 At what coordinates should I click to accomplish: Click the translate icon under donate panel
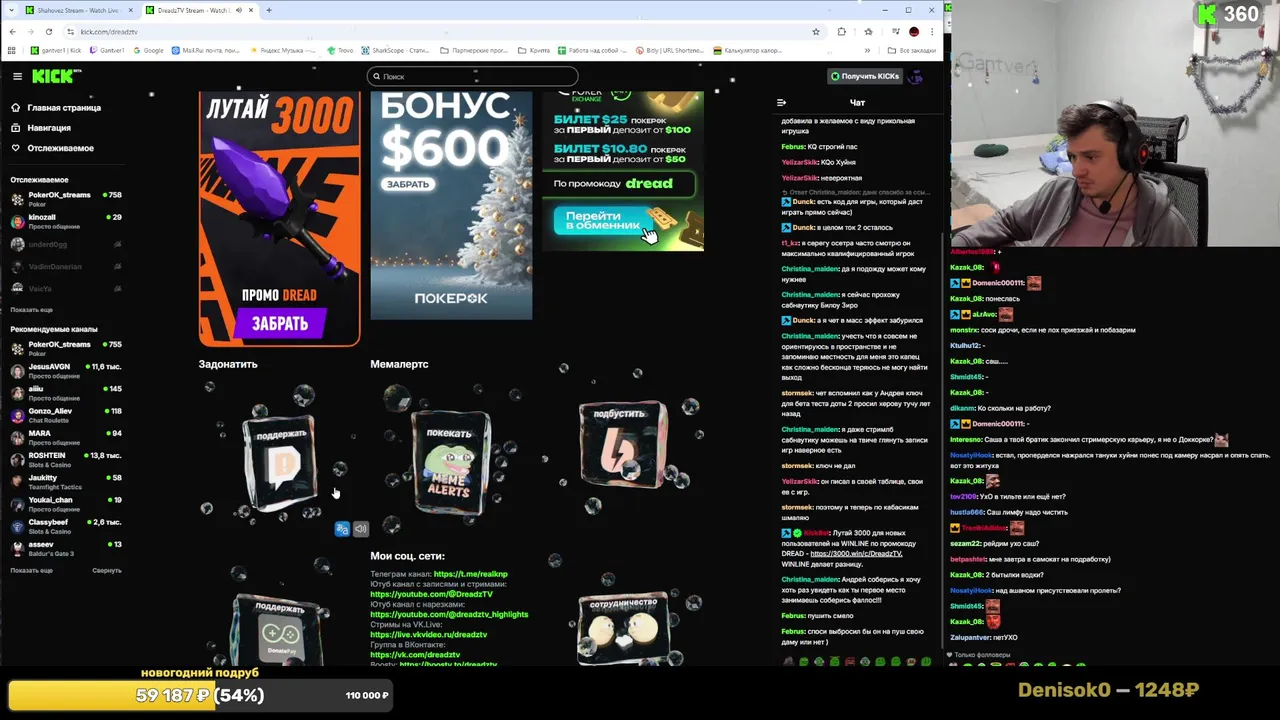coord(342,529)
